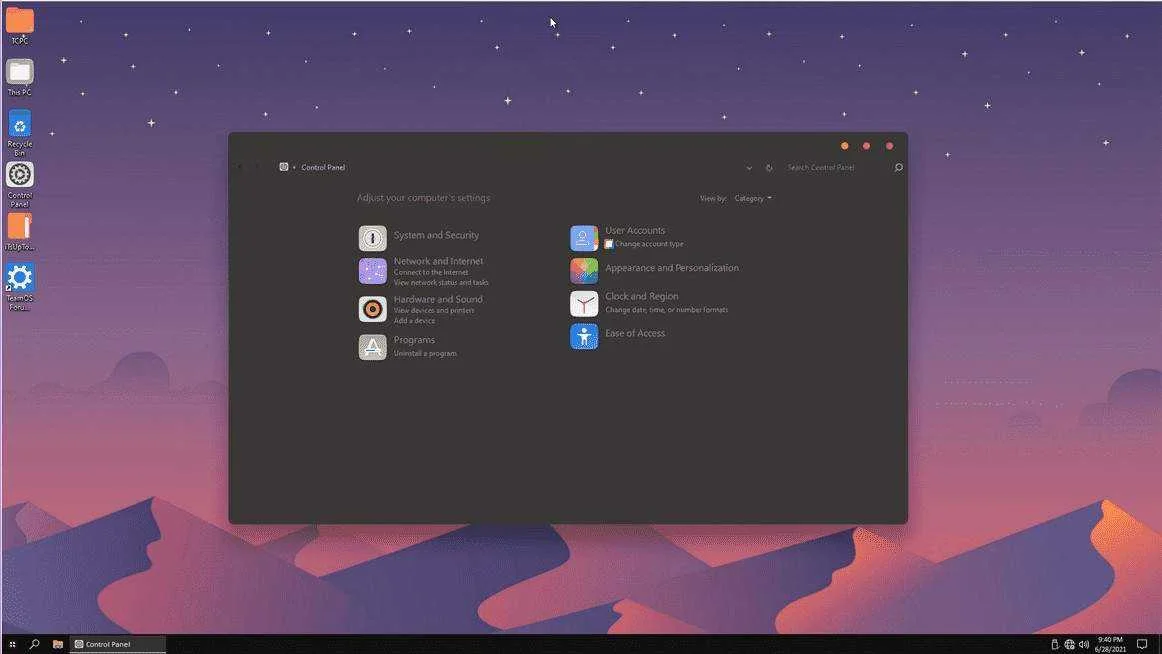Open the Clock and Region icon
Viewport: 1162px width, 654px height.
[x=584, y=304]
